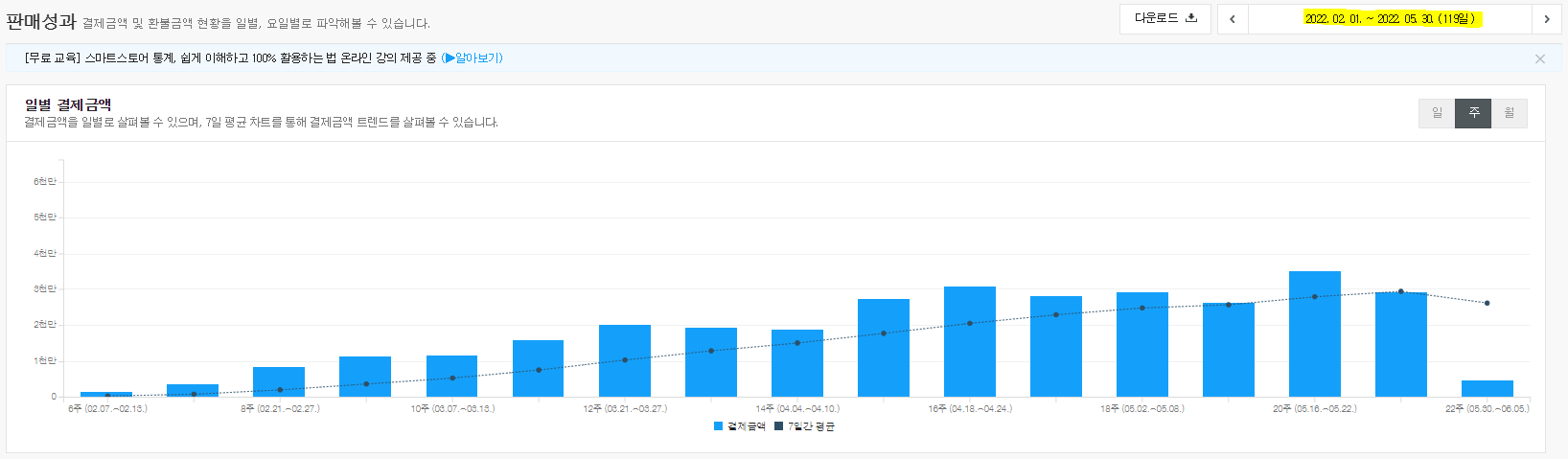Switch chart to 월 (monthly) view
Image resolution: width=1568 pixels, height=459 pixels.
1510,113
